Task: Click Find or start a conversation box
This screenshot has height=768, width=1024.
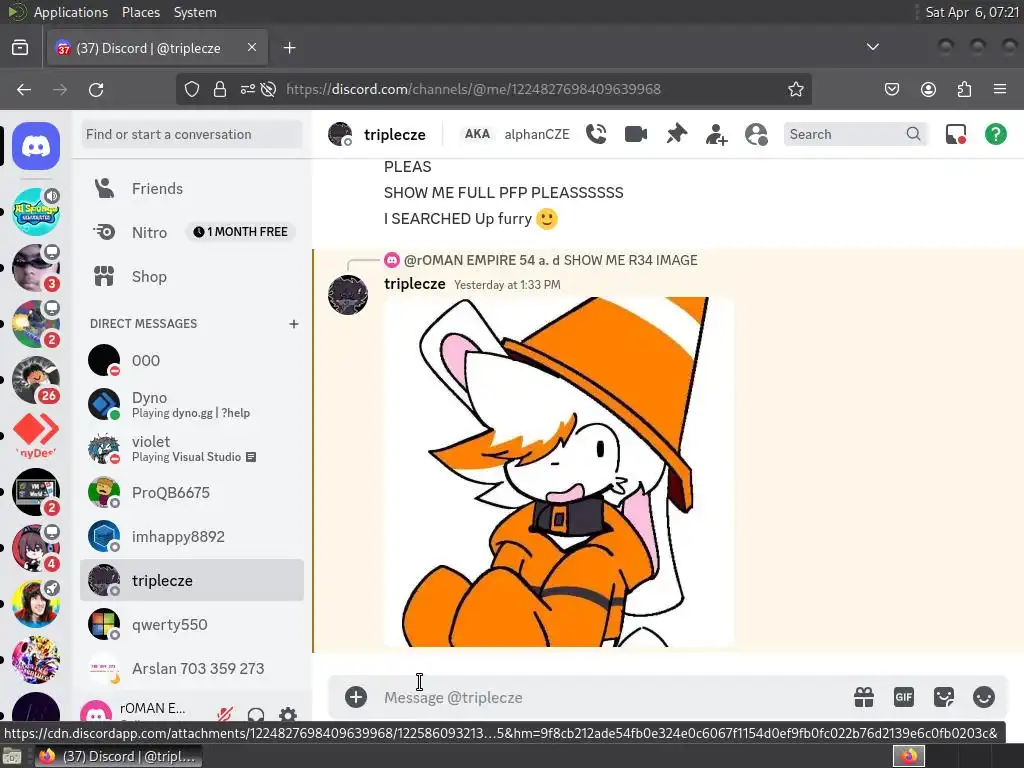Action: [192, 135]
